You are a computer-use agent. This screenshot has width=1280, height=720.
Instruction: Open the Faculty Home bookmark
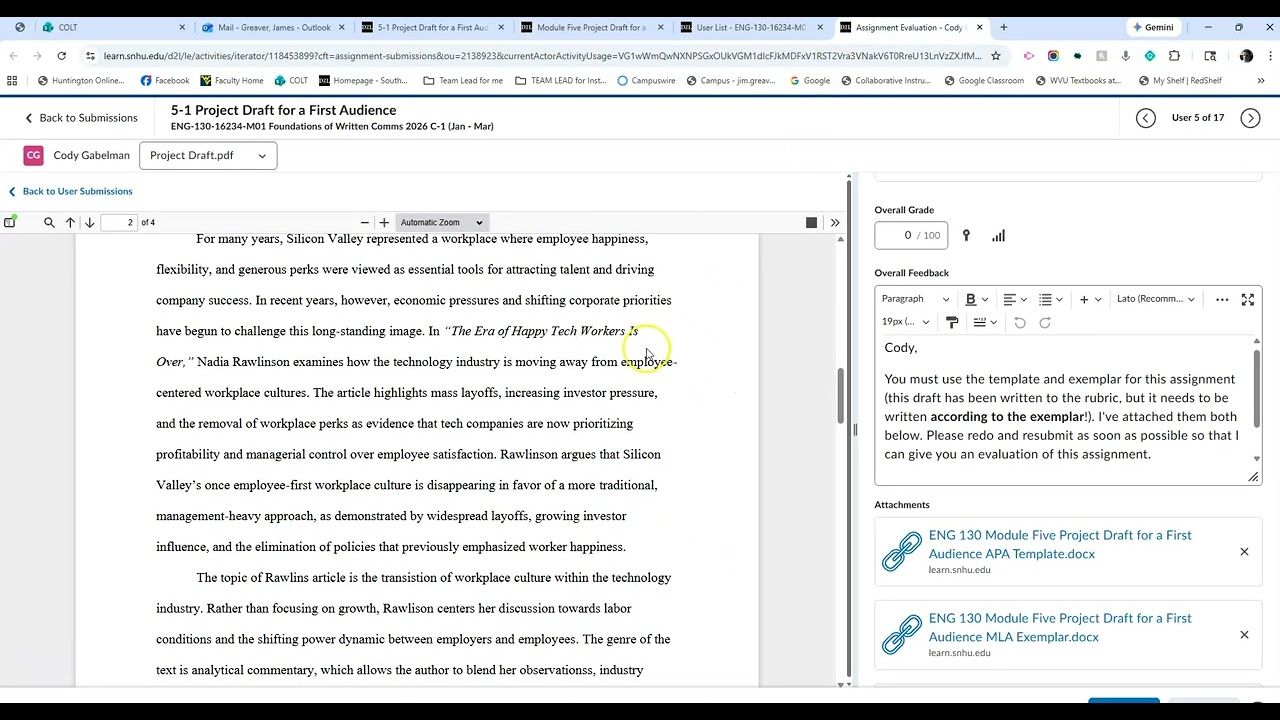click(231, 80)
